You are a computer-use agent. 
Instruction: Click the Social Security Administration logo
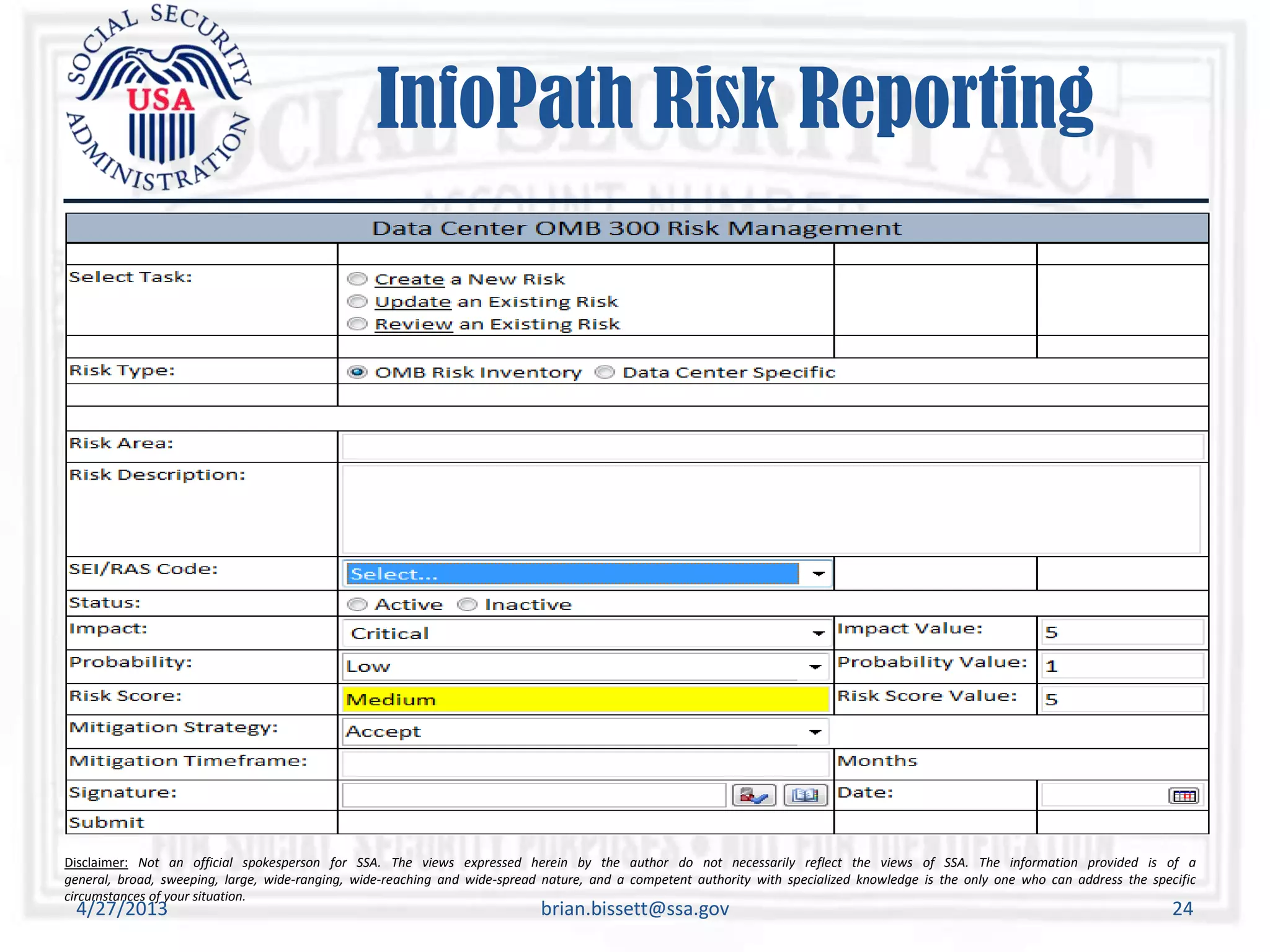(159, 98)
